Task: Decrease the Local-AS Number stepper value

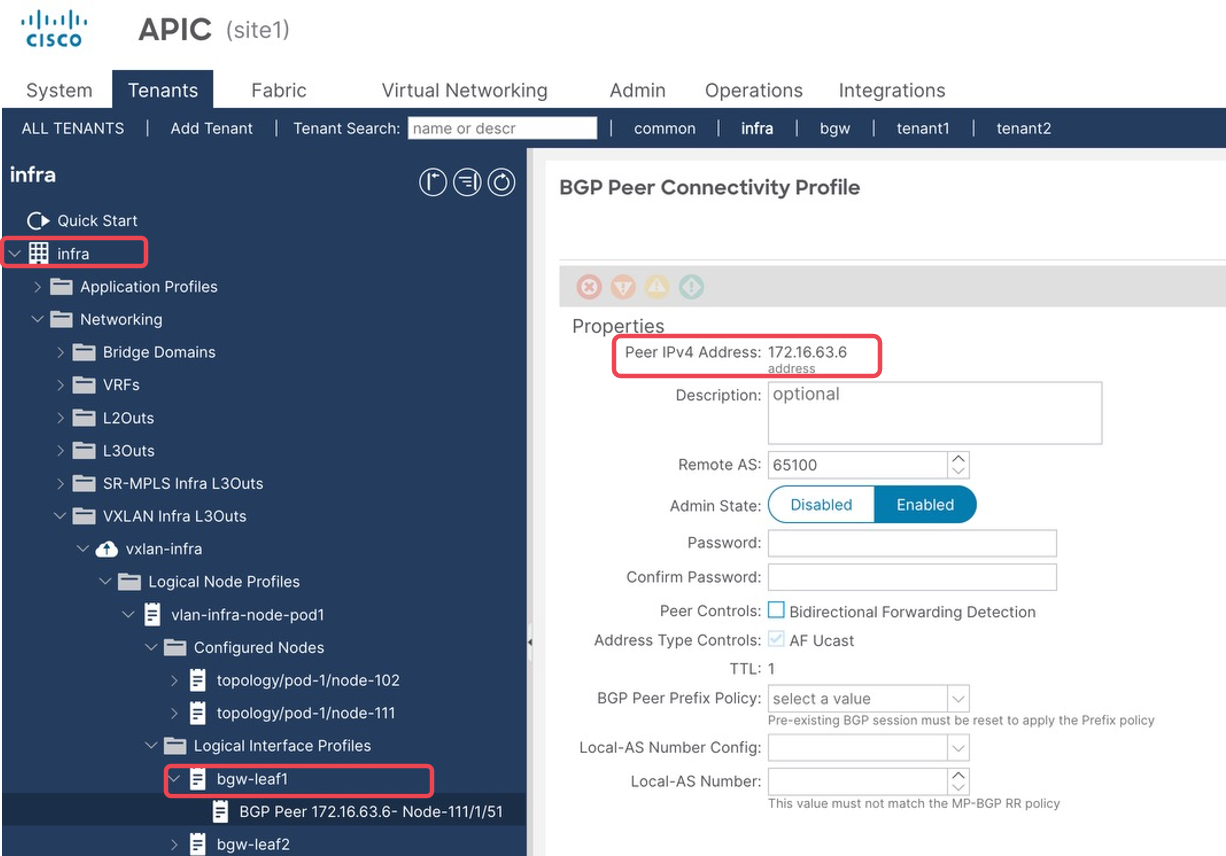Action: click(x=959, y=787)
